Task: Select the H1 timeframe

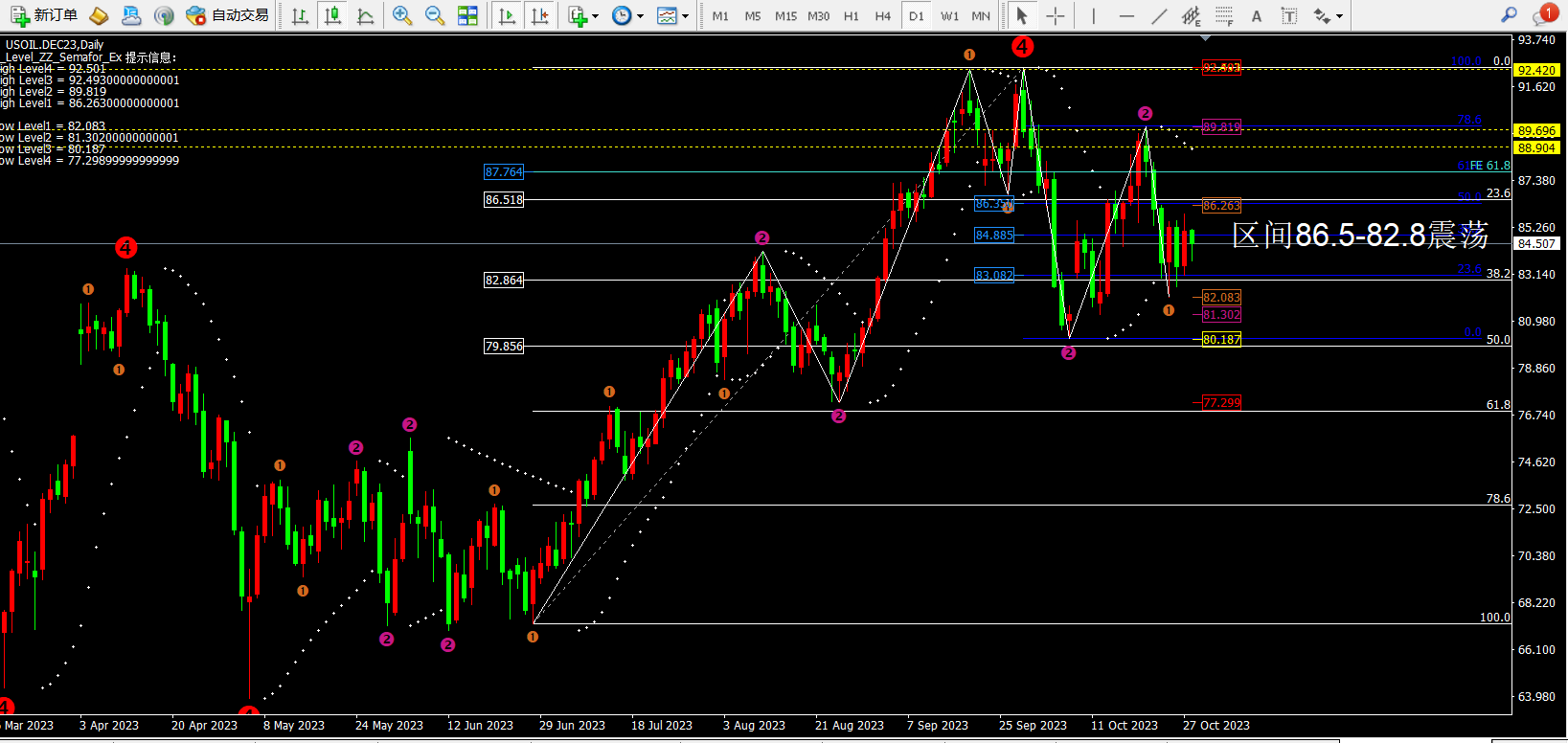Action: click(x=851, y=16)
